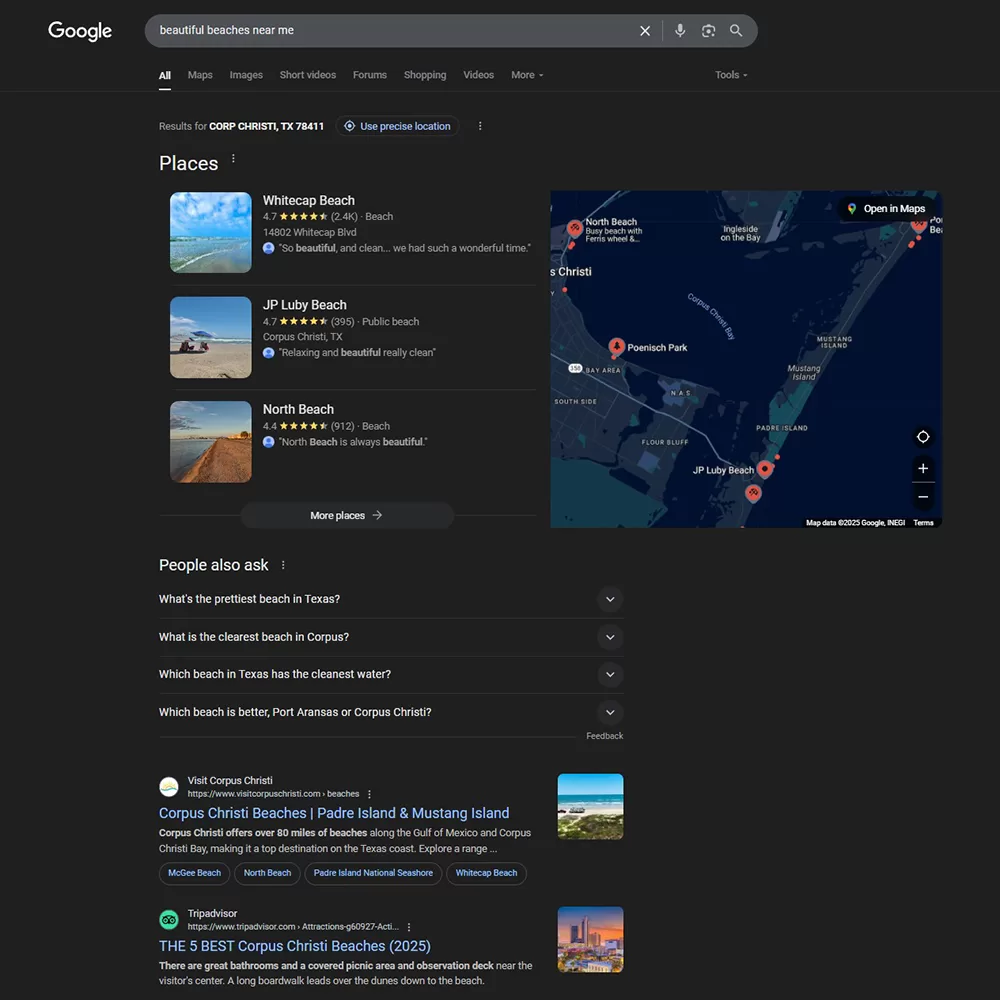Screen dimensions: 1000x1000
Task: Open the Tripadvisor skyline thumbnail
Action: point(590,939)
